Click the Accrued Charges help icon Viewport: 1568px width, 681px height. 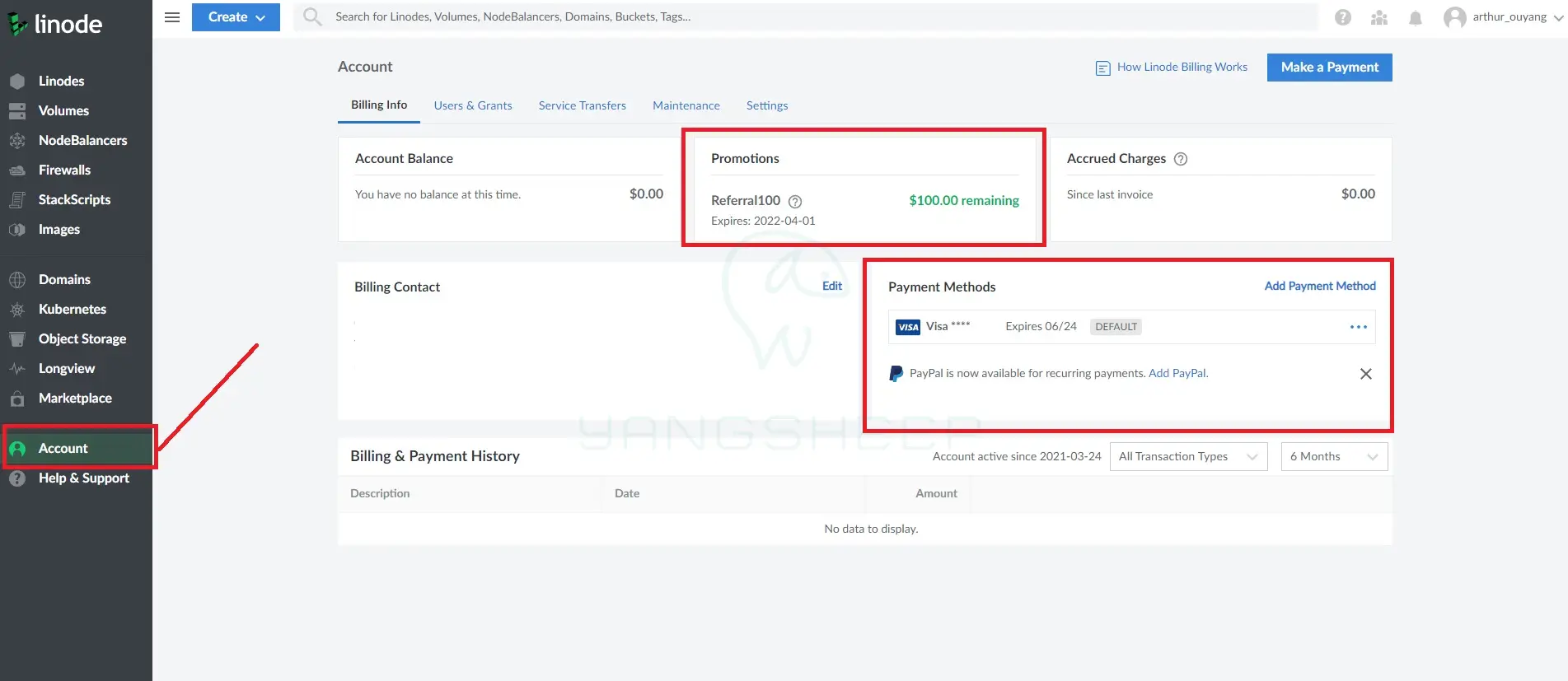1181,159
